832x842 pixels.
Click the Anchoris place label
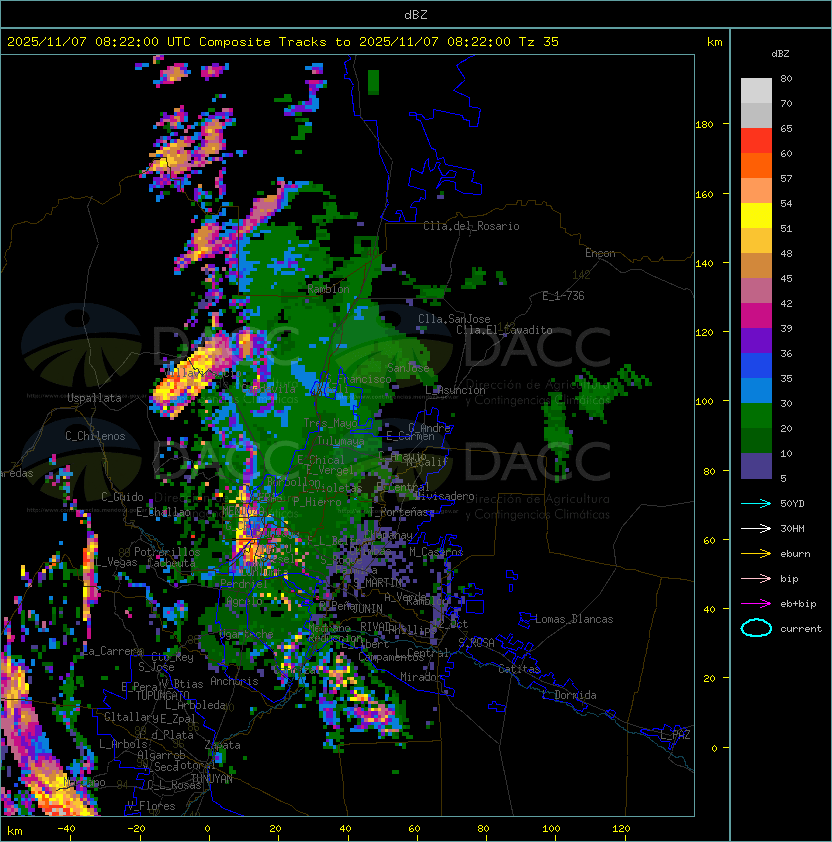click(234, 681)
